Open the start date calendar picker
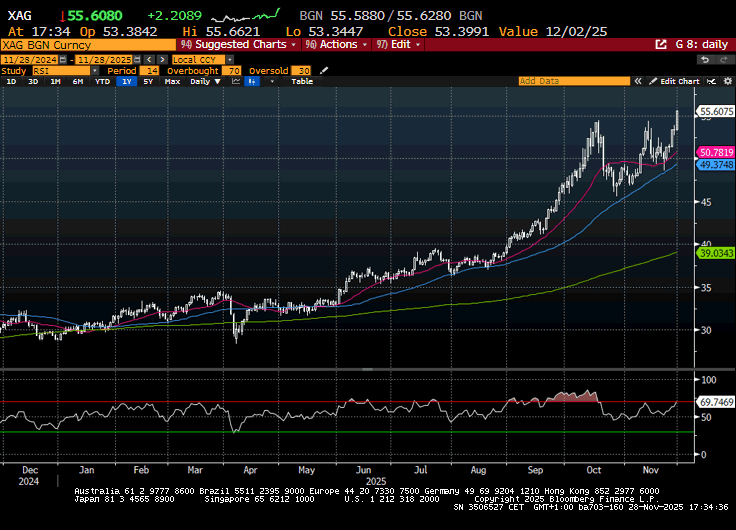This screenshot has width=736, height=530. (63, 60)
